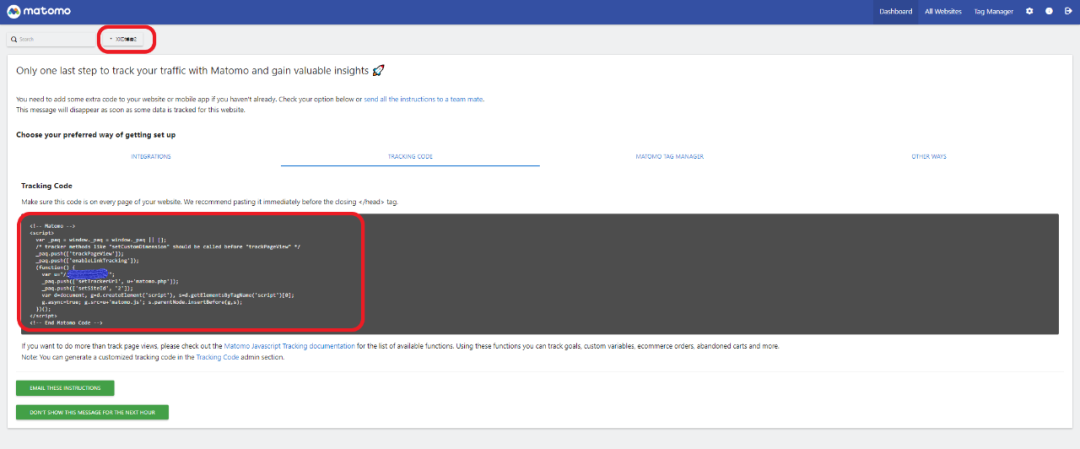Screen dimensions: 1080x449
Task: Open the settings gear in the top bar
Action: tap(1029, 12)
